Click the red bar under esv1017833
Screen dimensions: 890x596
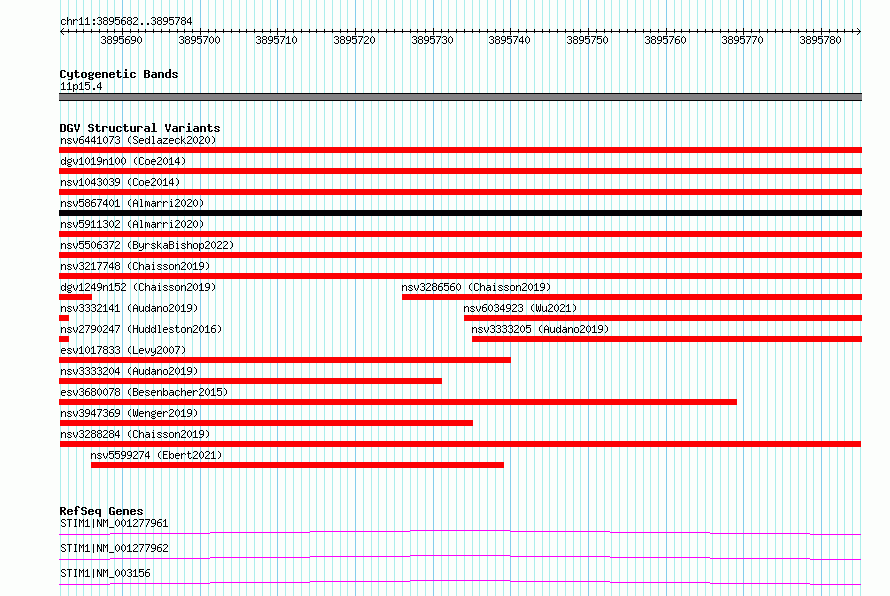tap(285, 360)
